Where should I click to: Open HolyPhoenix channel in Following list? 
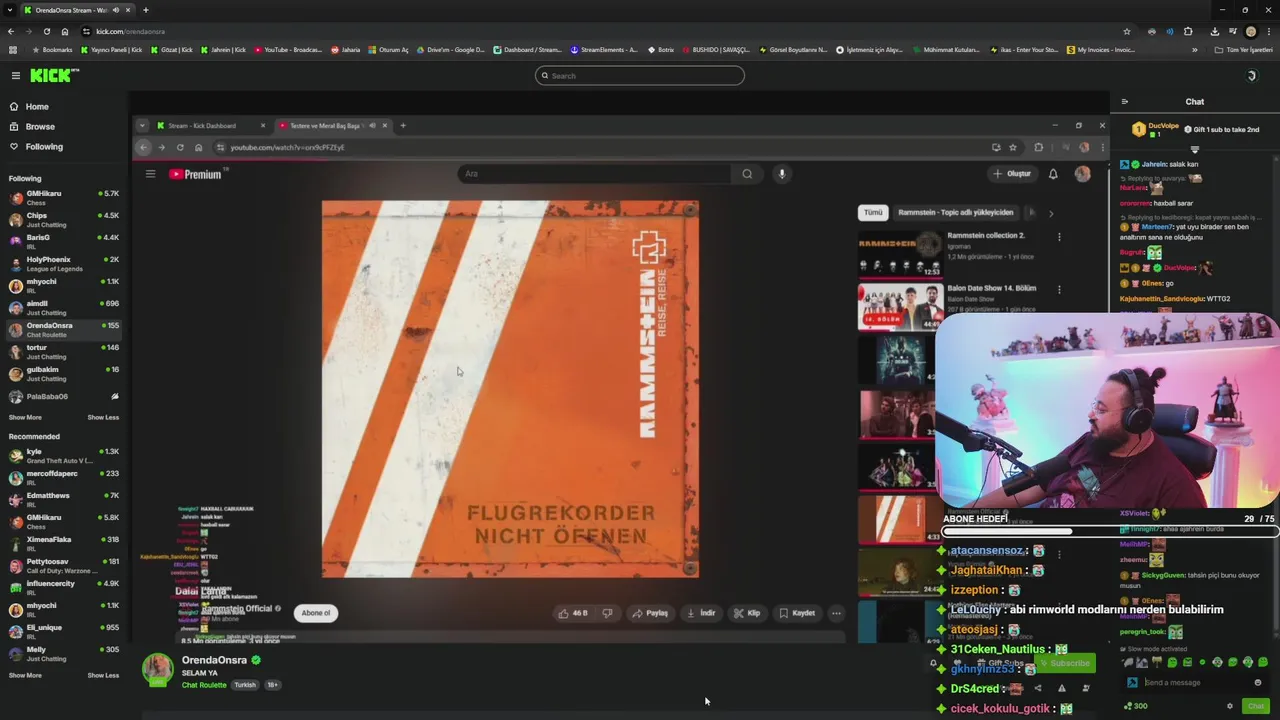click(x=64, y=263)
